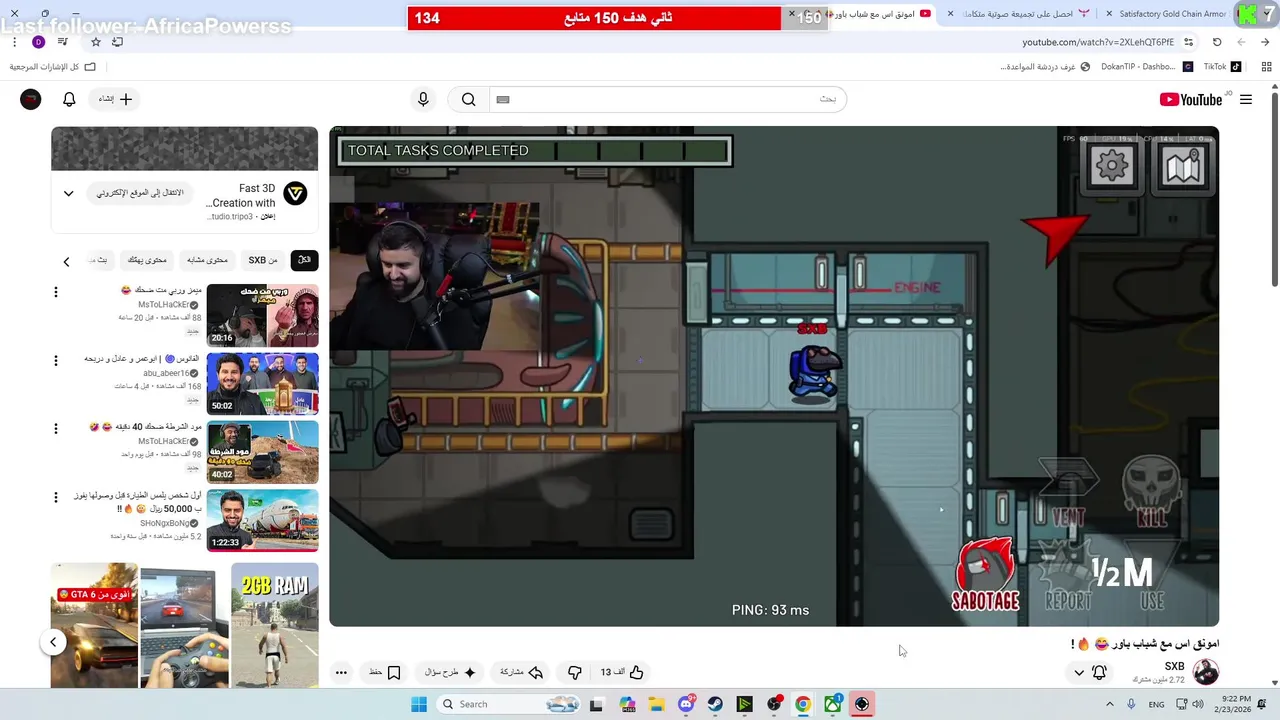Open the Windows Start menu

pos(419,704)
